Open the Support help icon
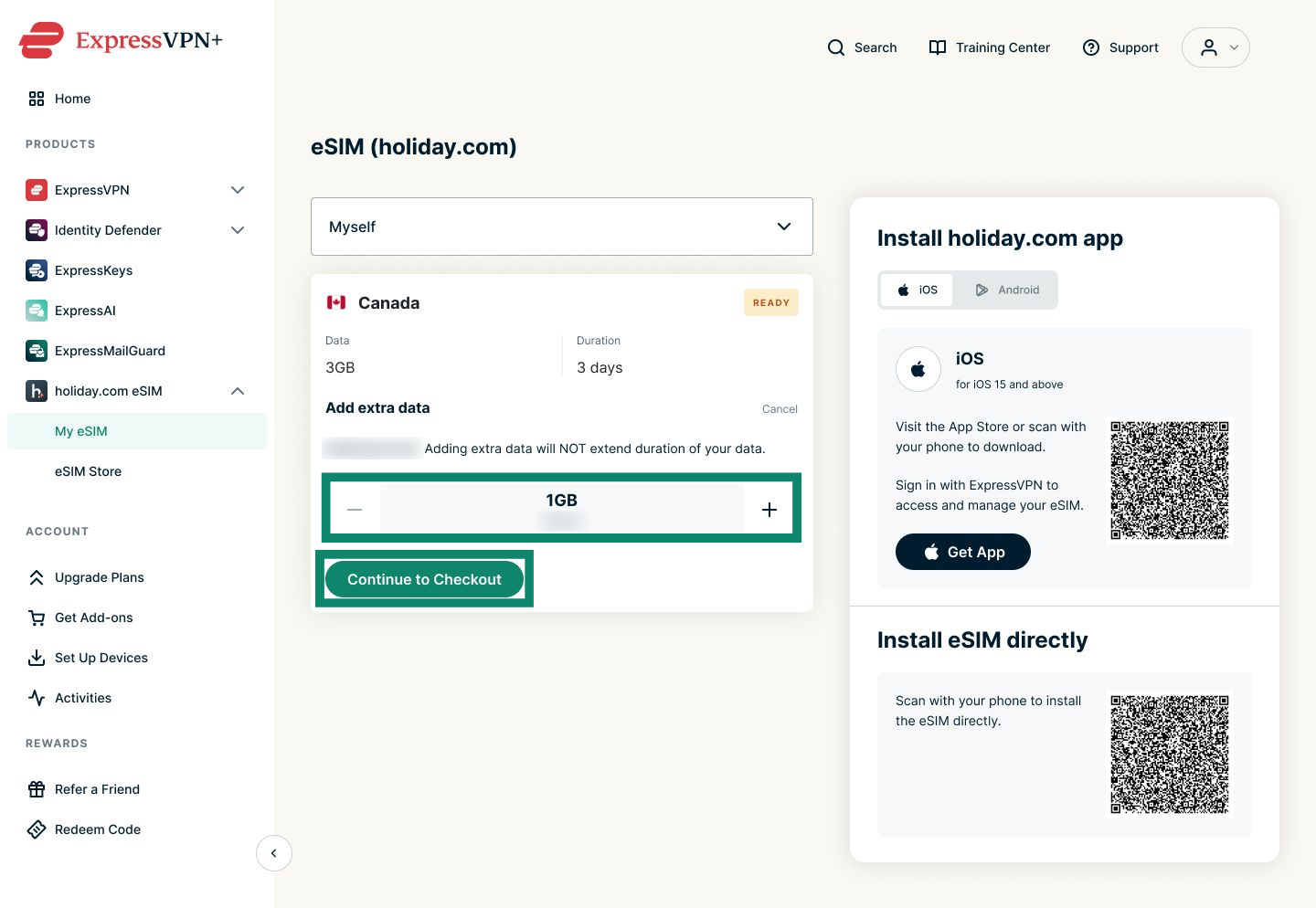This screenshot has height=908, width=1316. point(1091,48)
